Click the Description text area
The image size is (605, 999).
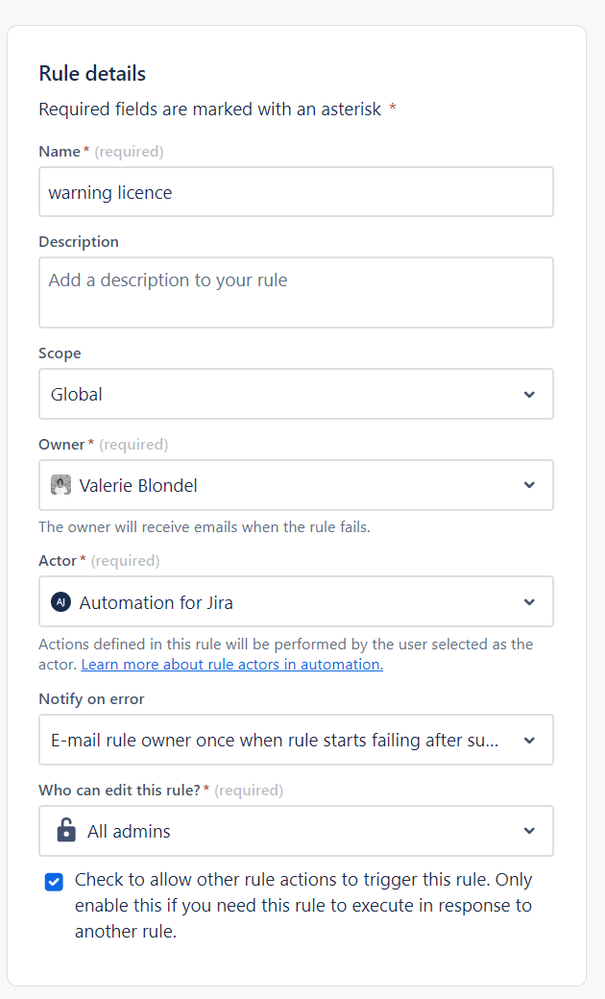(x=296, y=292)
